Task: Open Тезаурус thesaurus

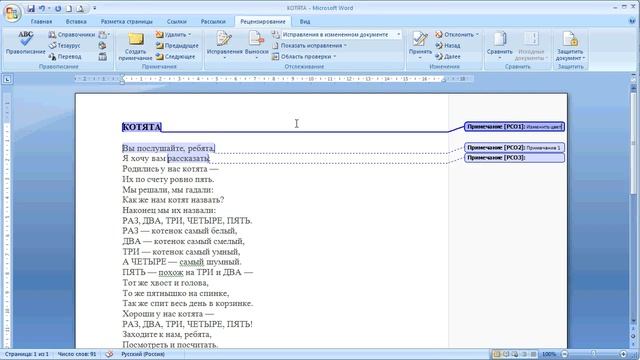Action: point(65,46)
